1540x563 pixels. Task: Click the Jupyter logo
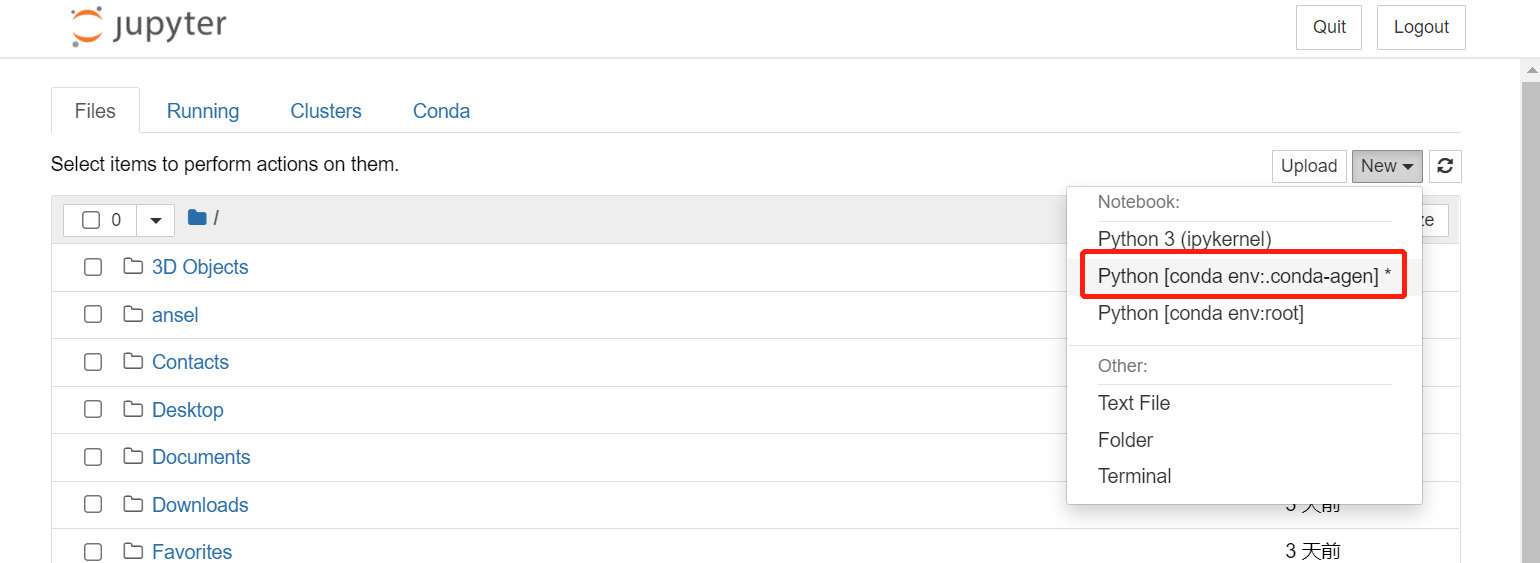[148, 27]
